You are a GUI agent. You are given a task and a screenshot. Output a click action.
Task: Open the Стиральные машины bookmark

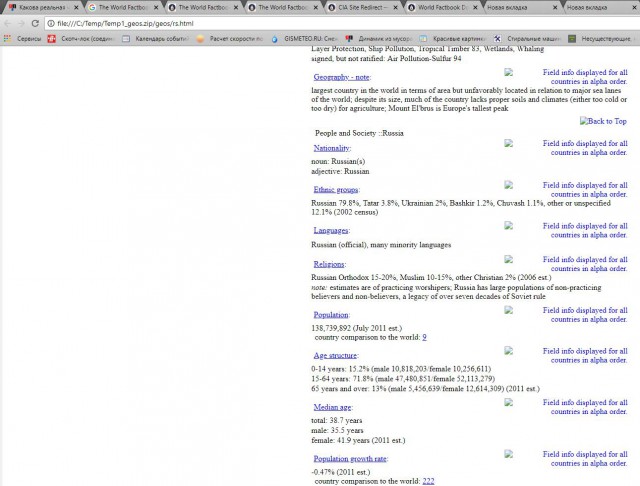pyautogui.click(x=527, y=38)
